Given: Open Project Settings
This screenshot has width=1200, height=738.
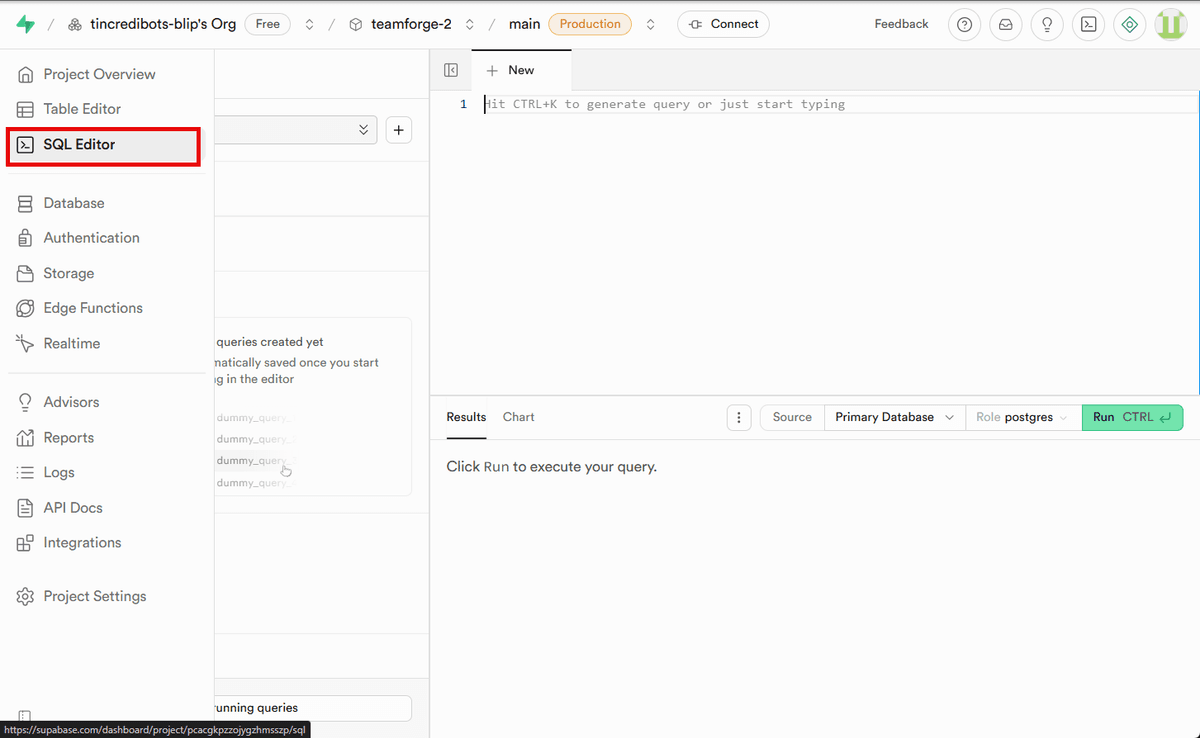Looking at the screenshot, I should pos(94,595).
